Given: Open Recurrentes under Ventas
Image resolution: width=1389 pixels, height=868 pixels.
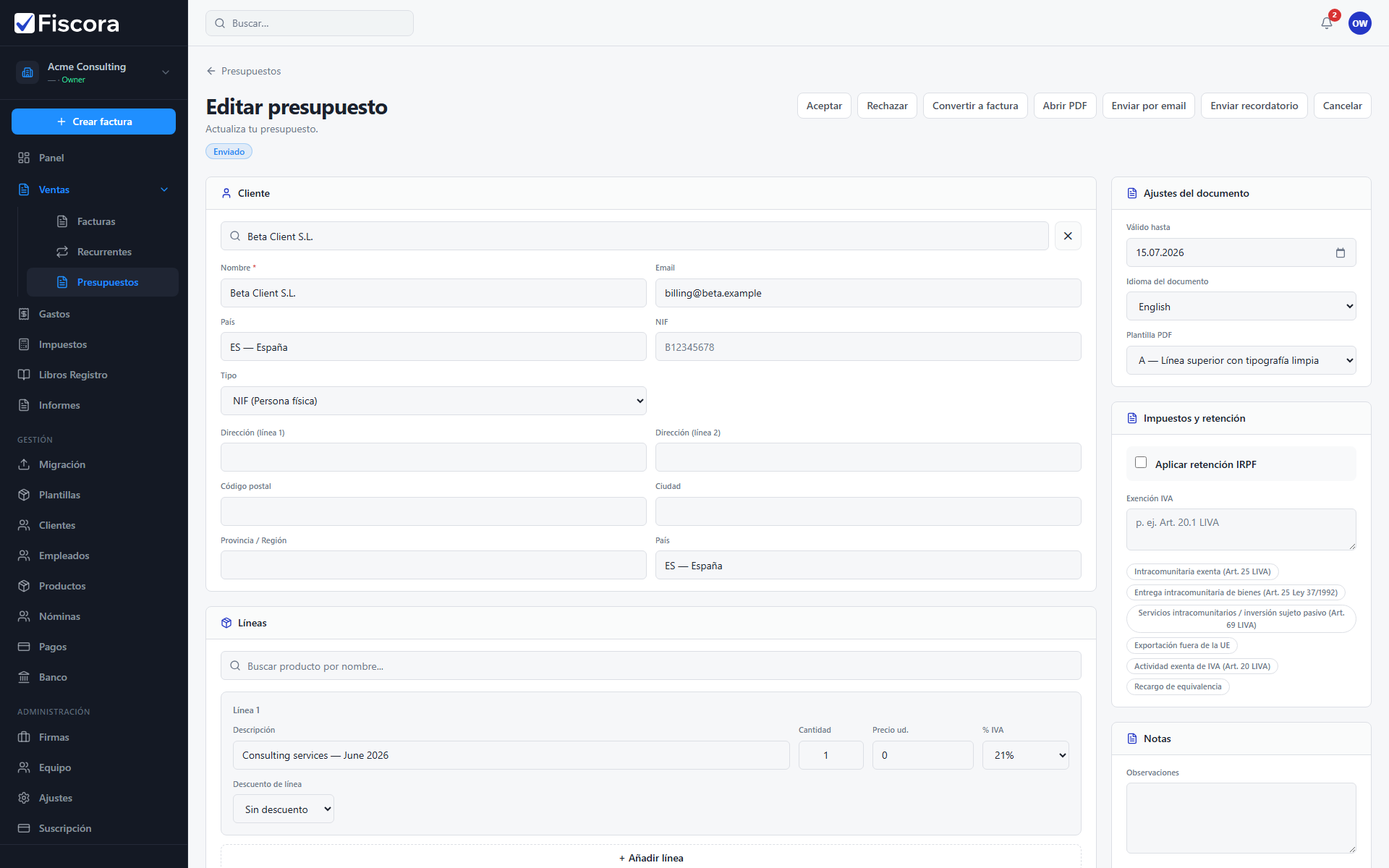Looking at the screenshot, I should (x=103, y=252).
